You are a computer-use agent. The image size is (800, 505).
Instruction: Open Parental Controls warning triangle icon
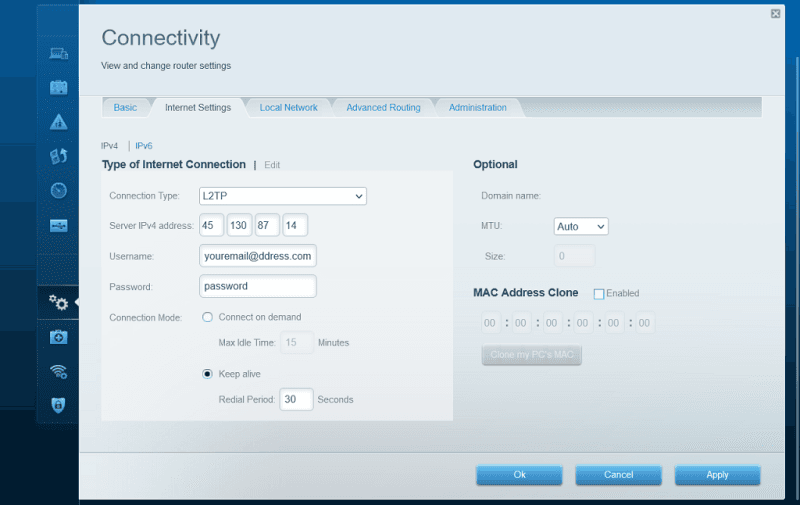58,122
